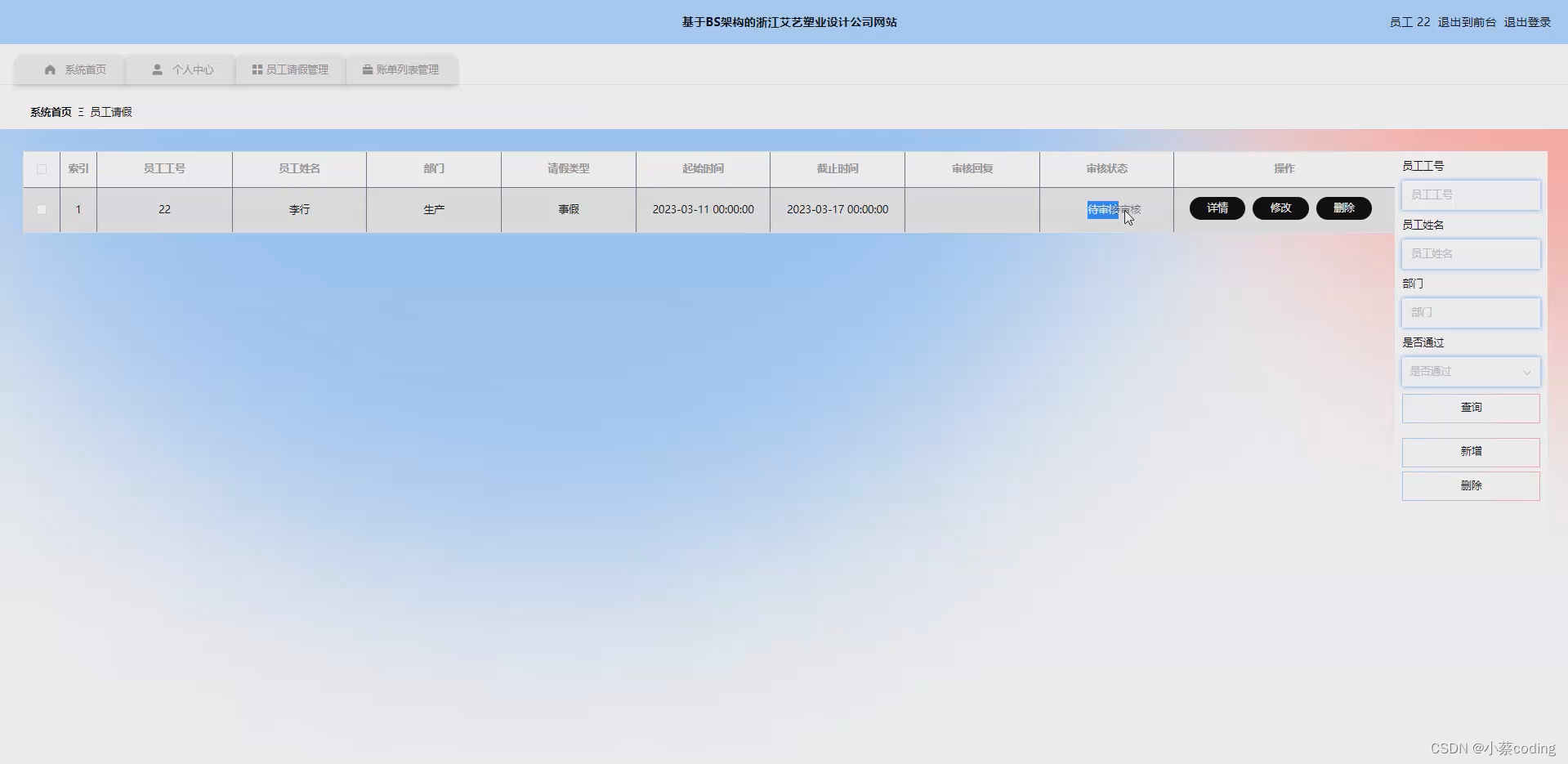
Task: Focus the 员工姓名 input field
Action: point(1471,254)
